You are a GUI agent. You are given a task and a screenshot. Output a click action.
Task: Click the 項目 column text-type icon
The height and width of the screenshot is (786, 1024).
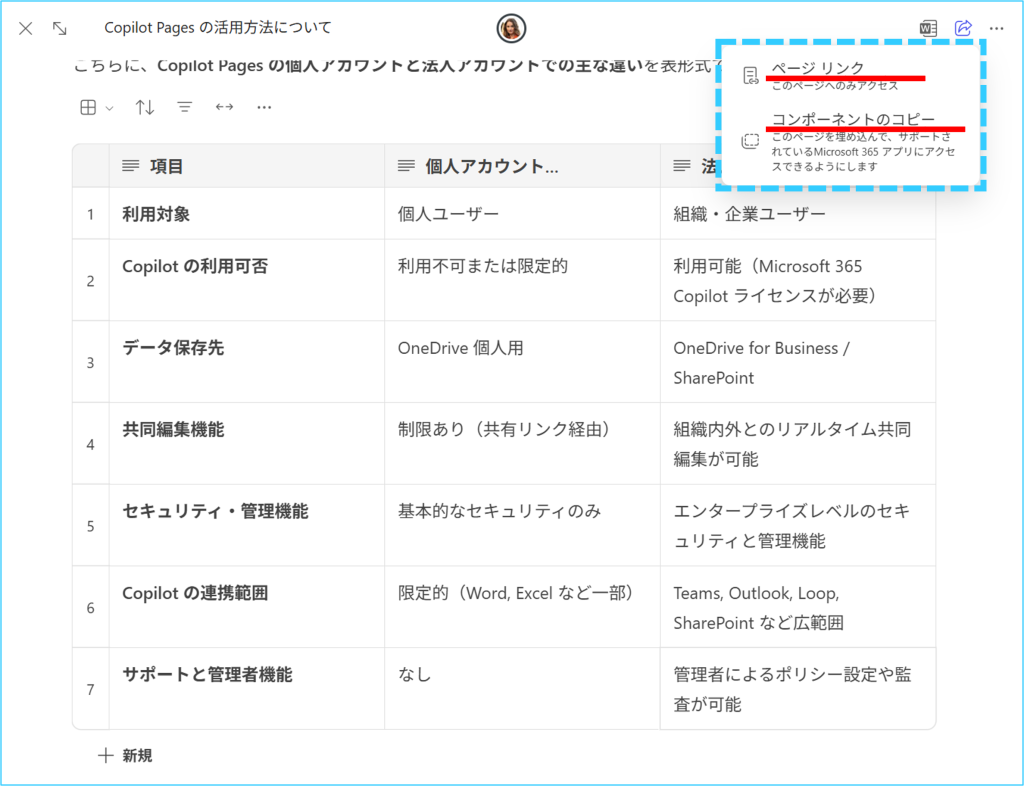point(131,166)
